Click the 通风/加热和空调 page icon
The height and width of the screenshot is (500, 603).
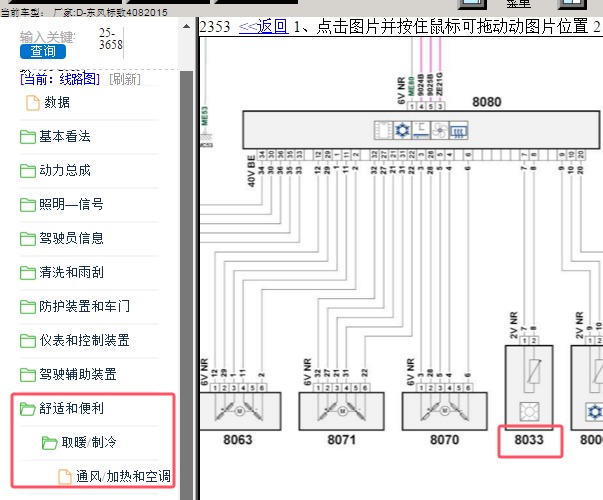click(x=65, y=477)
